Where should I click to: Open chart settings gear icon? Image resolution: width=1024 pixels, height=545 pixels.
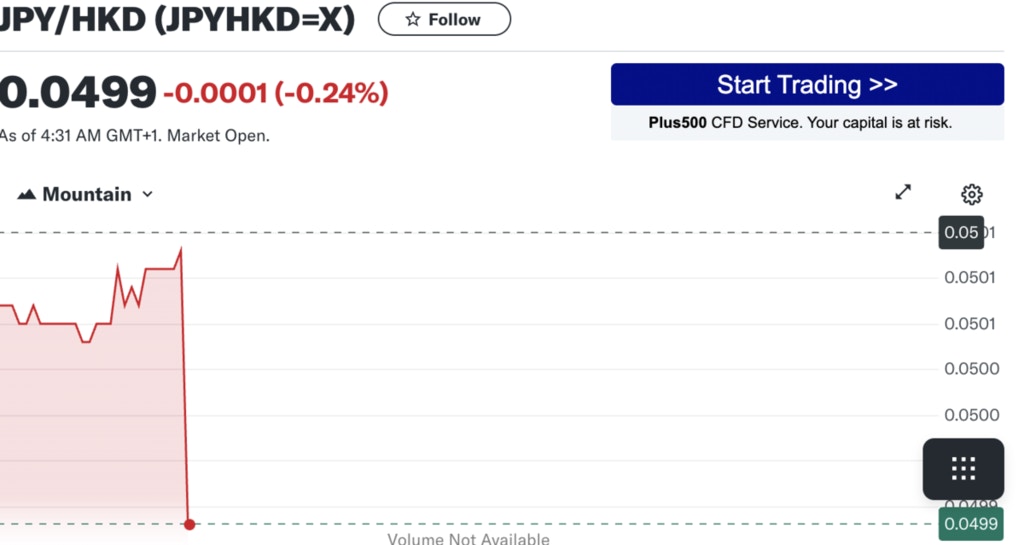[x=971, y=194]
